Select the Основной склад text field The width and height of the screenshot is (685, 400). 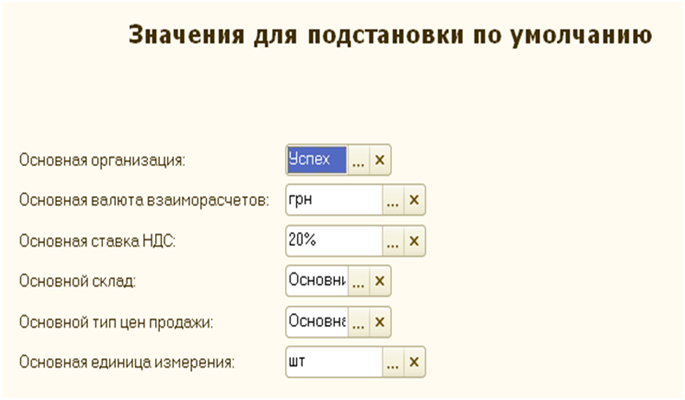point(316,281)
